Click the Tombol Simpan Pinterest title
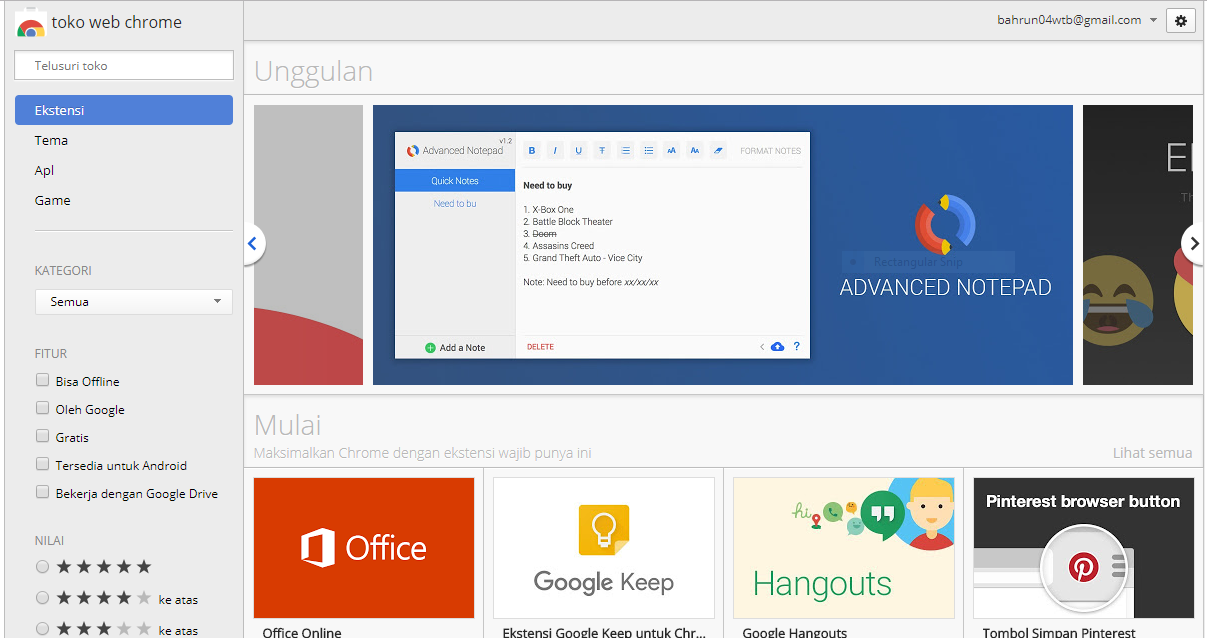Image resolution: width=1207 pixels, height=638 pixels. [1059, 632]
